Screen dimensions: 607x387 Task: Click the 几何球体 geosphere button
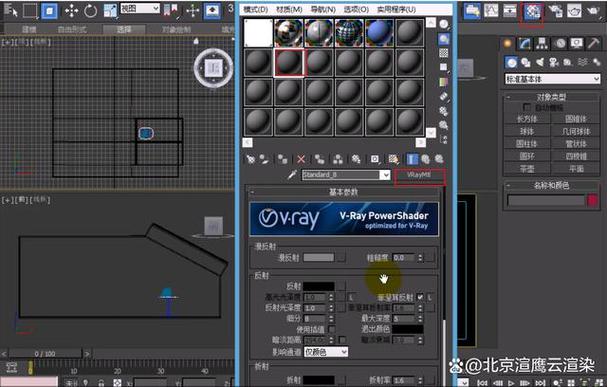[576, 131]
